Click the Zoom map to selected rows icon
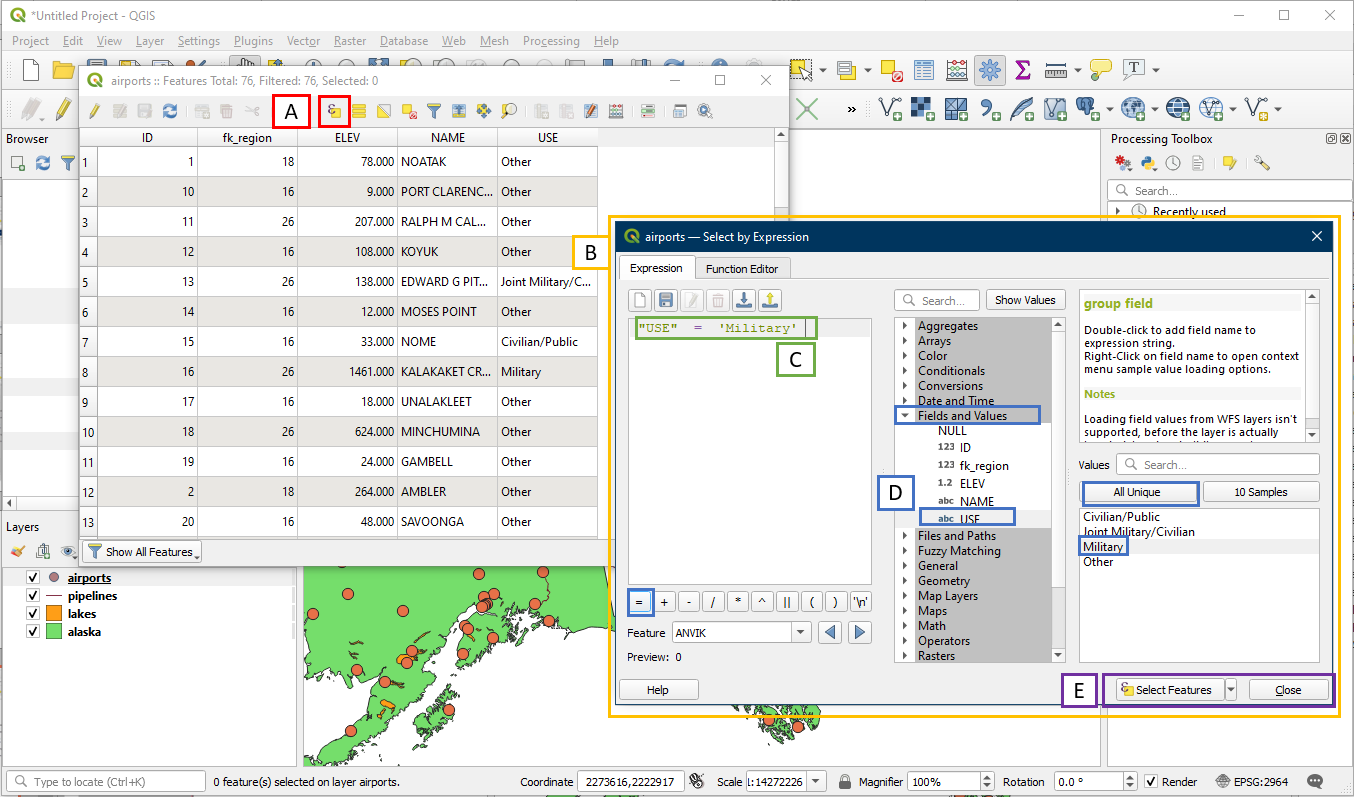The height and width of the screenshot is (797, 1354). [509, 111]
